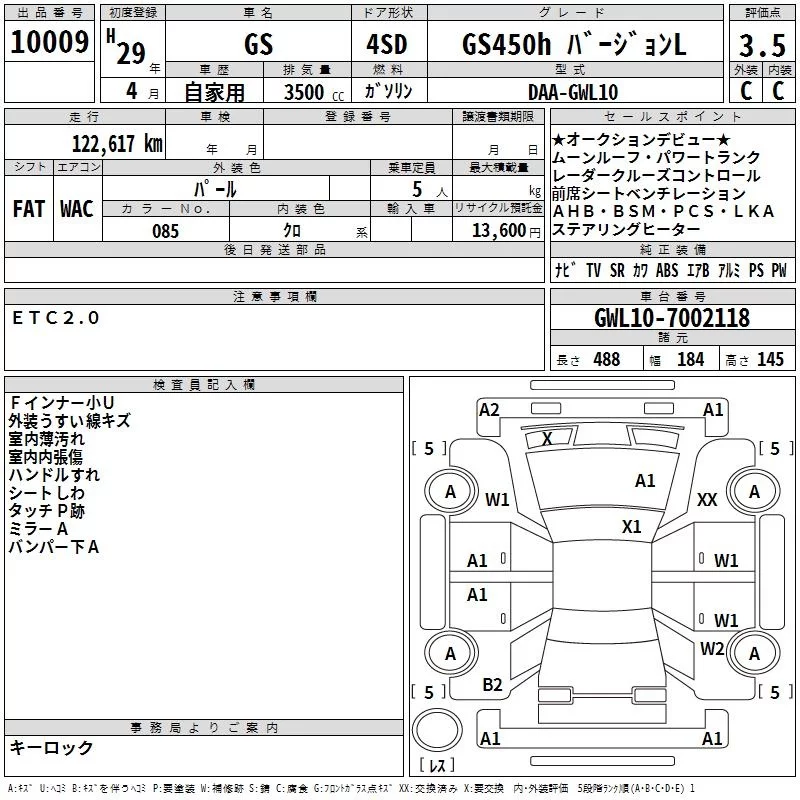Select inspector note タッチP跡
This screenshot has height=800, width=800.
(46, 511)
